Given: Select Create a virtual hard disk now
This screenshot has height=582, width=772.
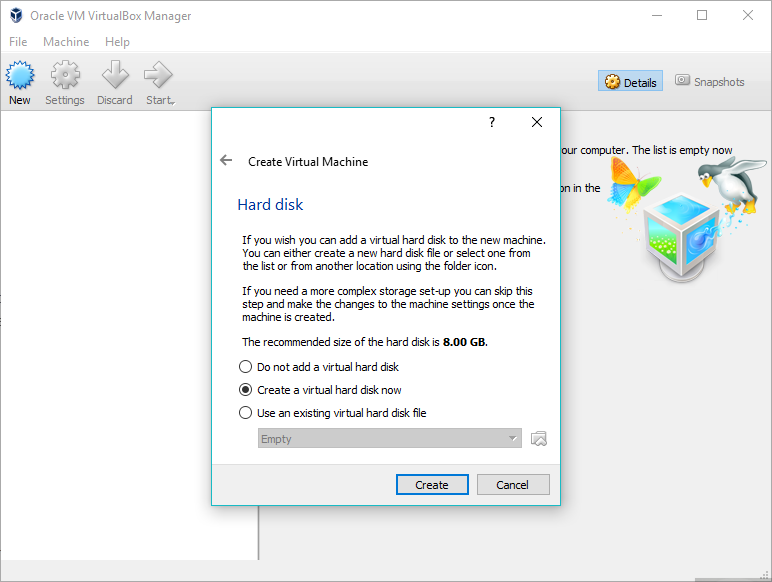Looking at the screenshot, I should click(320, 390).
